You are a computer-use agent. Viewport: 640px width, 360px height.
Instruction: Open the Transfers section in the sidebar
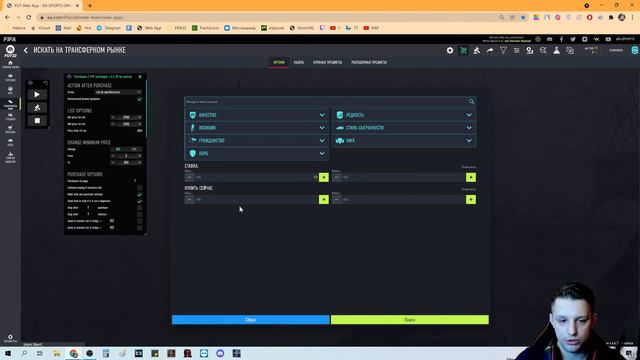(10, 104)
